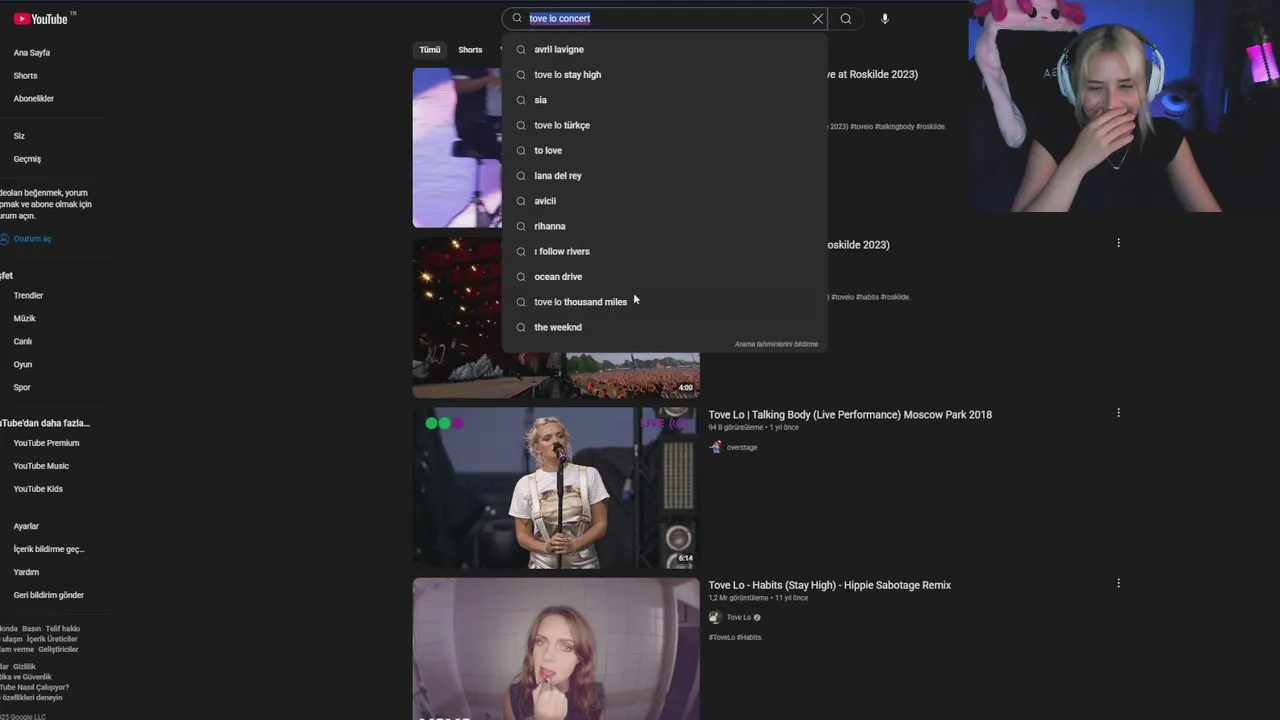Select the Shorts filter chip

point(470,50)
